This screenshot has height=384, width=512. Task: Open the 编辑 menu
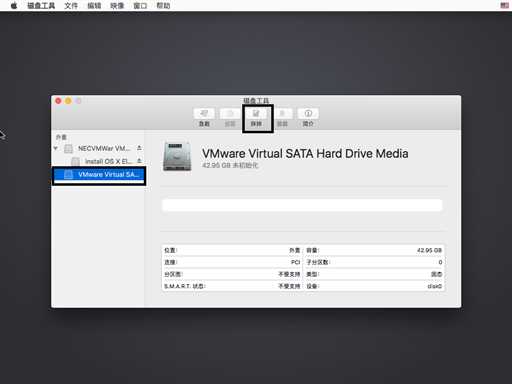coord(94,6)
